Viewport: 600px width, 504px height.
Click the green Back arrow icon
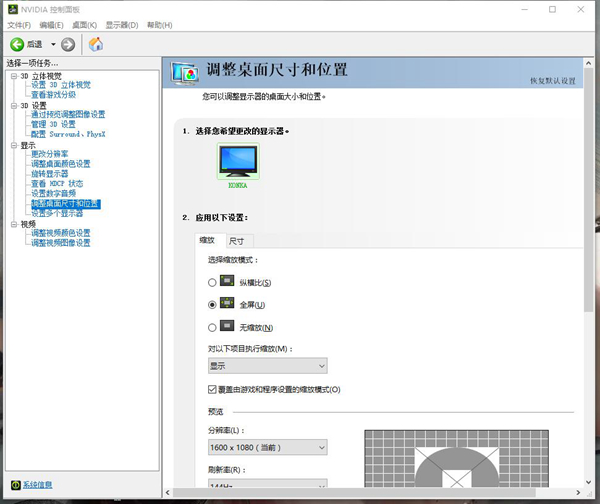point(17,44)
